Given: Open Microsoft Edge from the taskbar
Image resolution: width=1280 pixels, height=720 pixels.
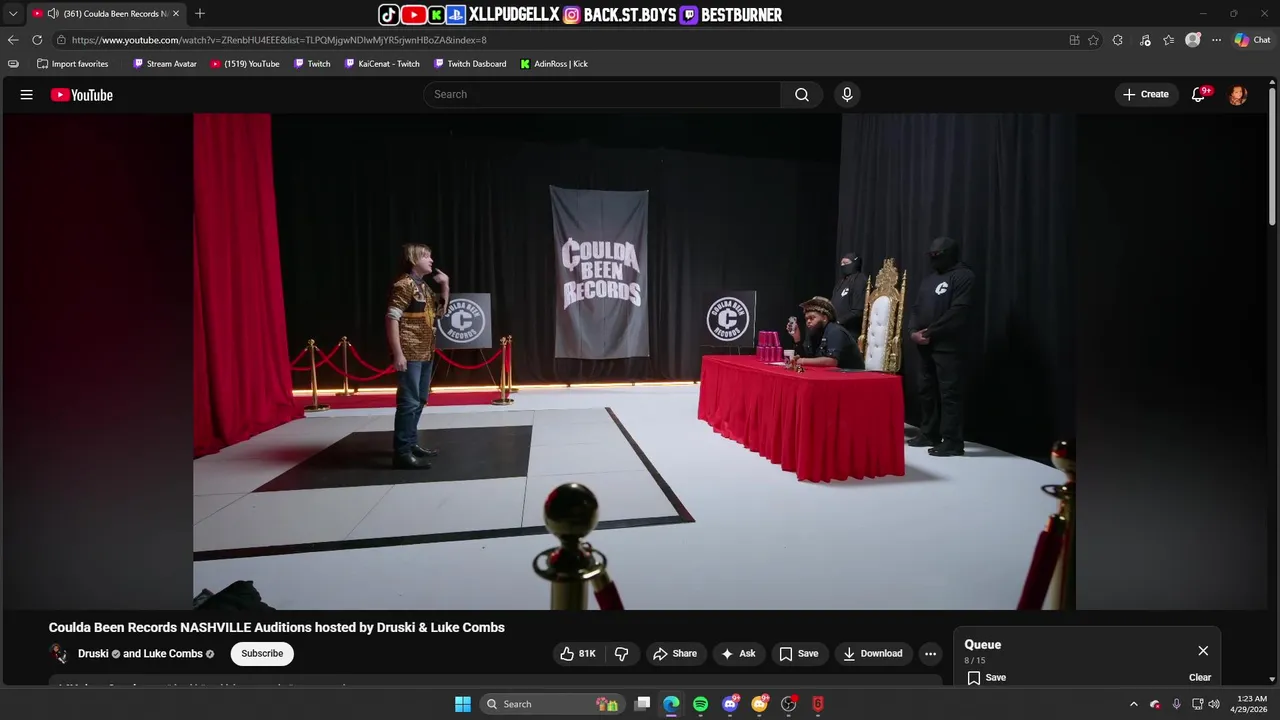Looking at the screenshot, I should point(671,704).
